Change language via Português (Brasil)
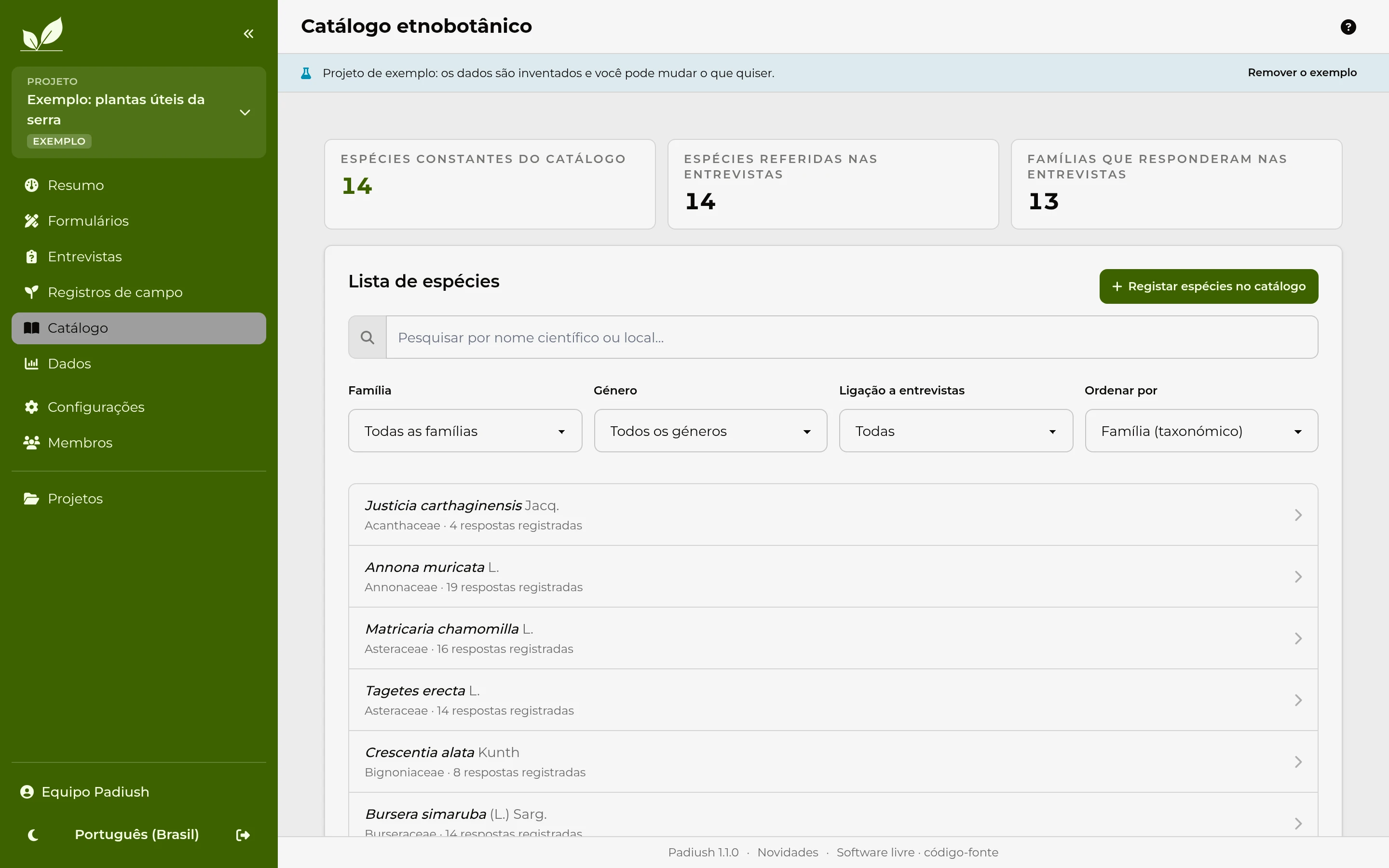Screen dimensions: 1389x868 coord(136,835)
